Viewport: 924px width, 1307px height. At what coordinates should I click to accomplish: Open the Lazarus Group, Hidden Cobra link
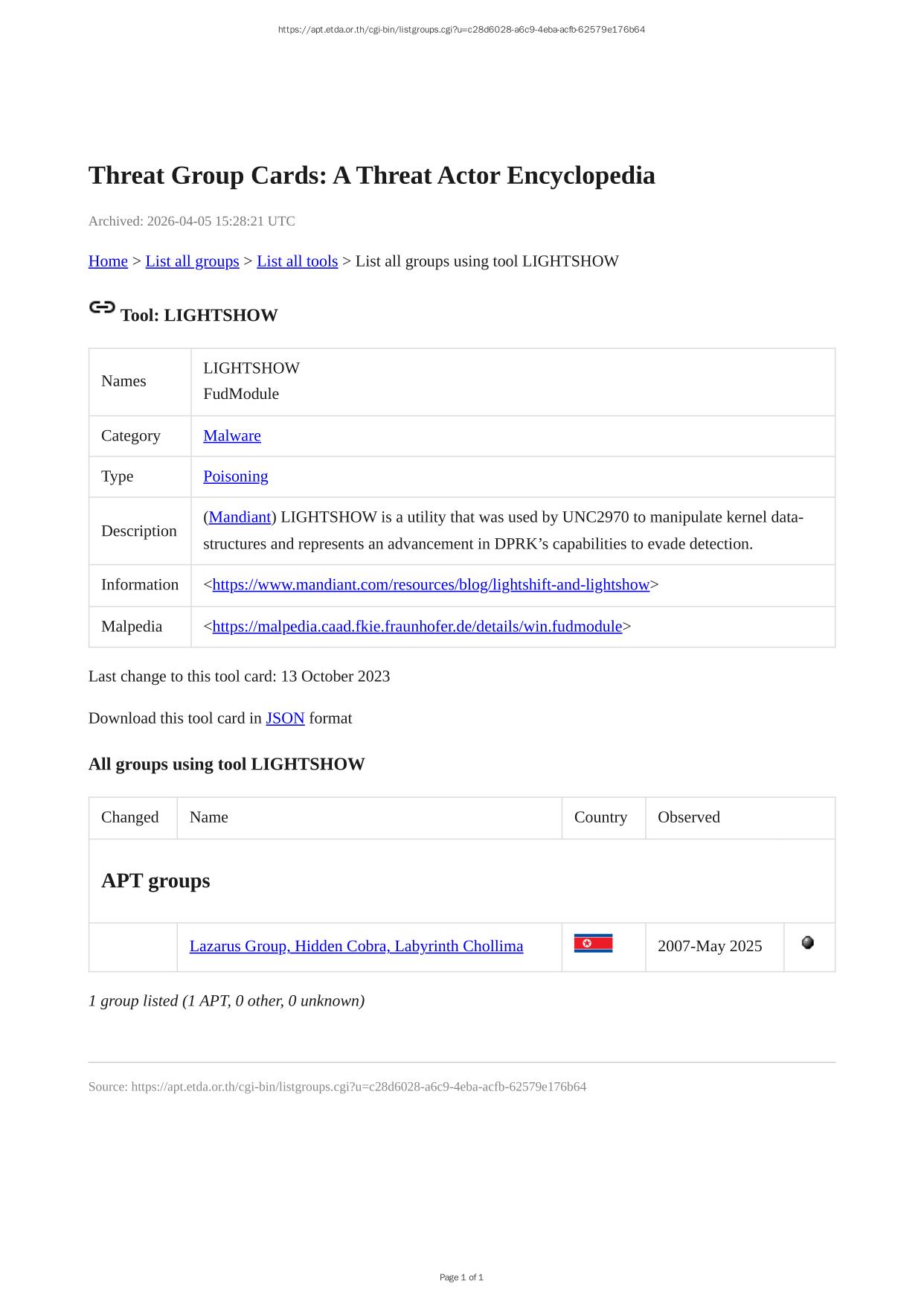click(356, 946)
